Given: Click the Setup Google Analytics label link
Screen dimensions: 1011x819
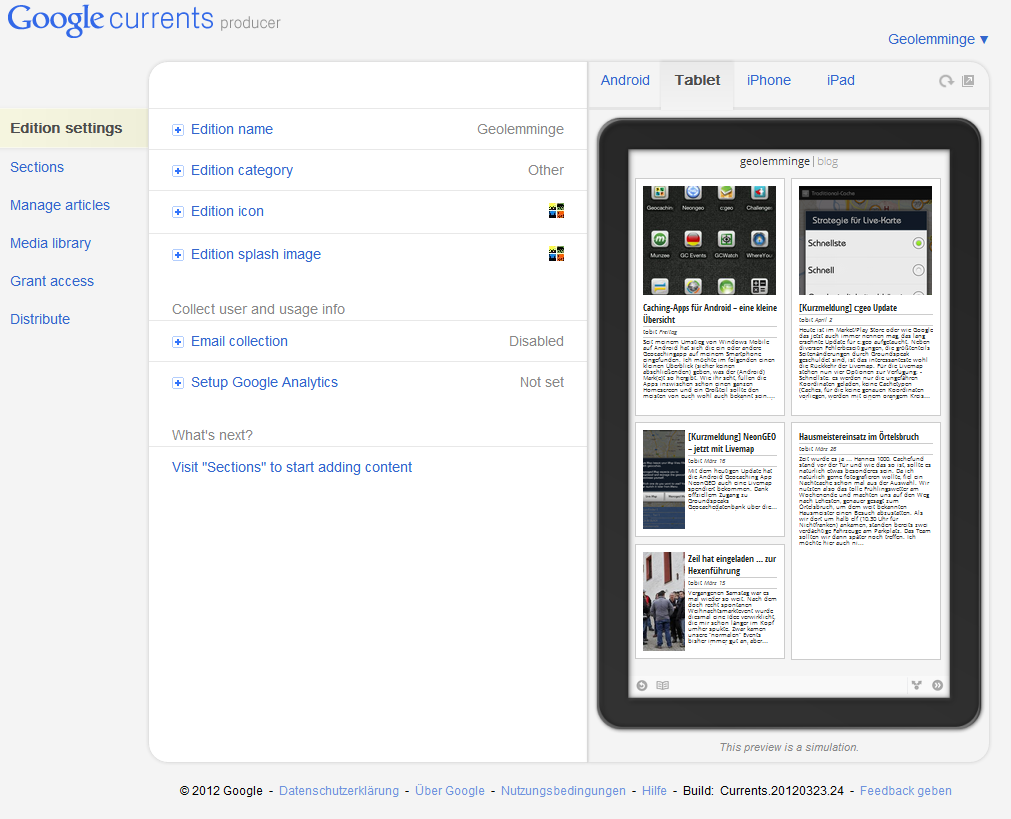Looking at the screenshot, I should tap(264, 382).
